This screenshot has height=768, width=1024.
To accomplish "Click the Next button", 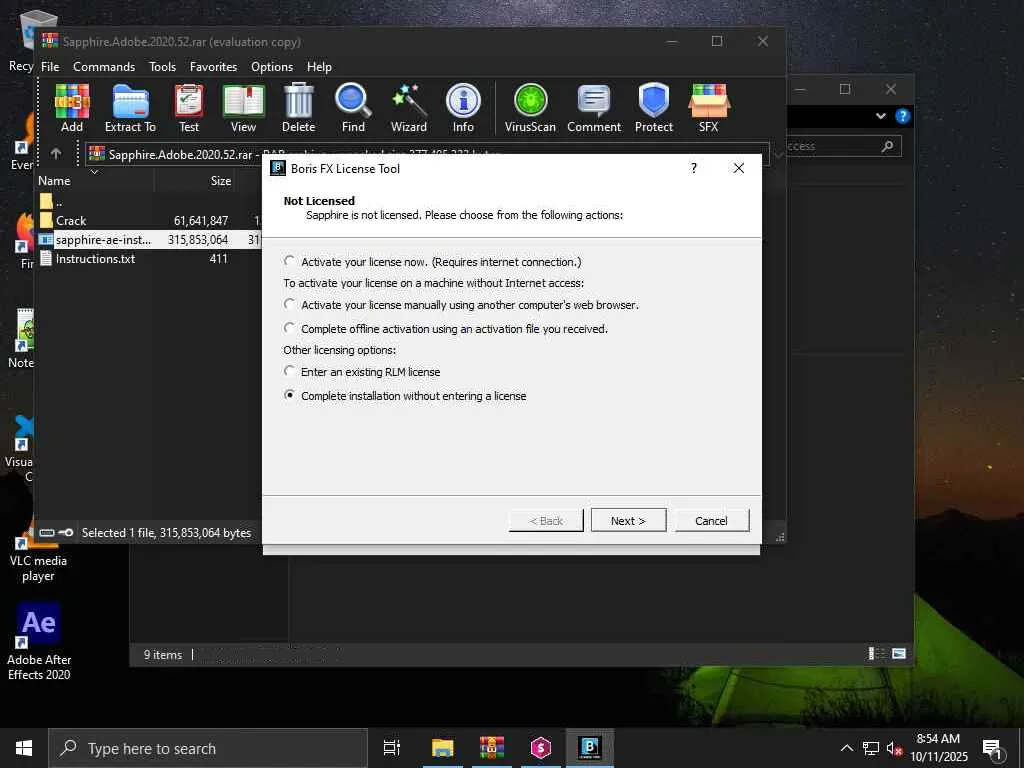I will [x=628, y=520].
